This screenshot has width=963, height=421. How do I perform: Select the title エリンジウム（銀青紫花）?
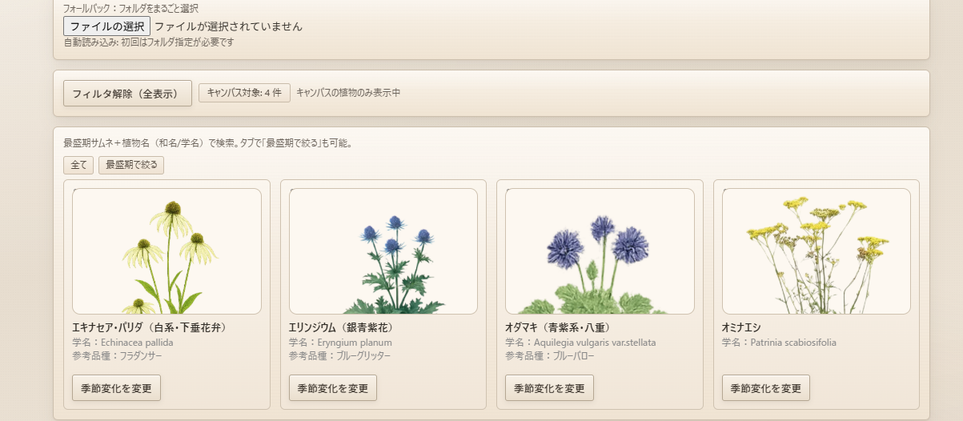pos(343,328)
